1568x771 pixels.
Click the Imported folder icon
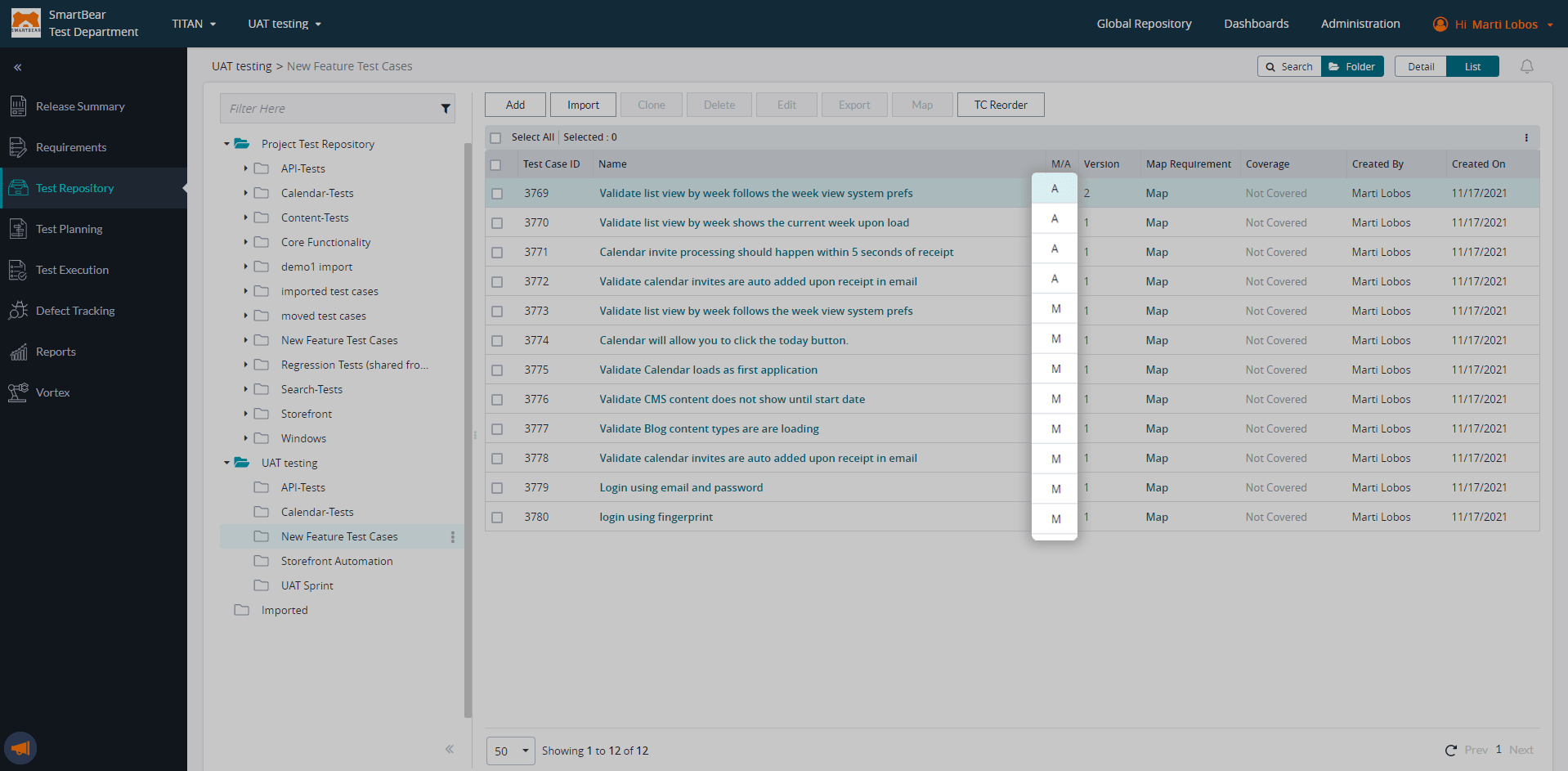point(241,610)
